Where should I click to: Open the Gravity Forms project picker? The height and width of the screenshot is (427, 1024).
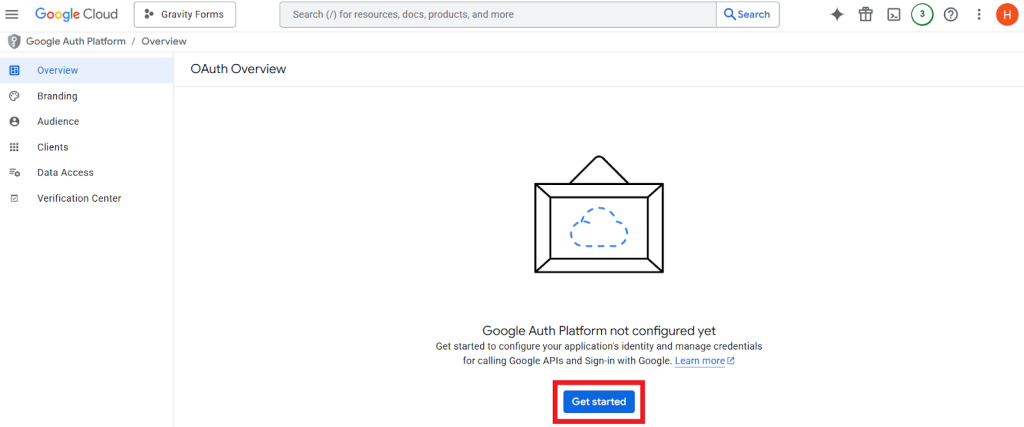pyautogui.click(x=185, y=14)
